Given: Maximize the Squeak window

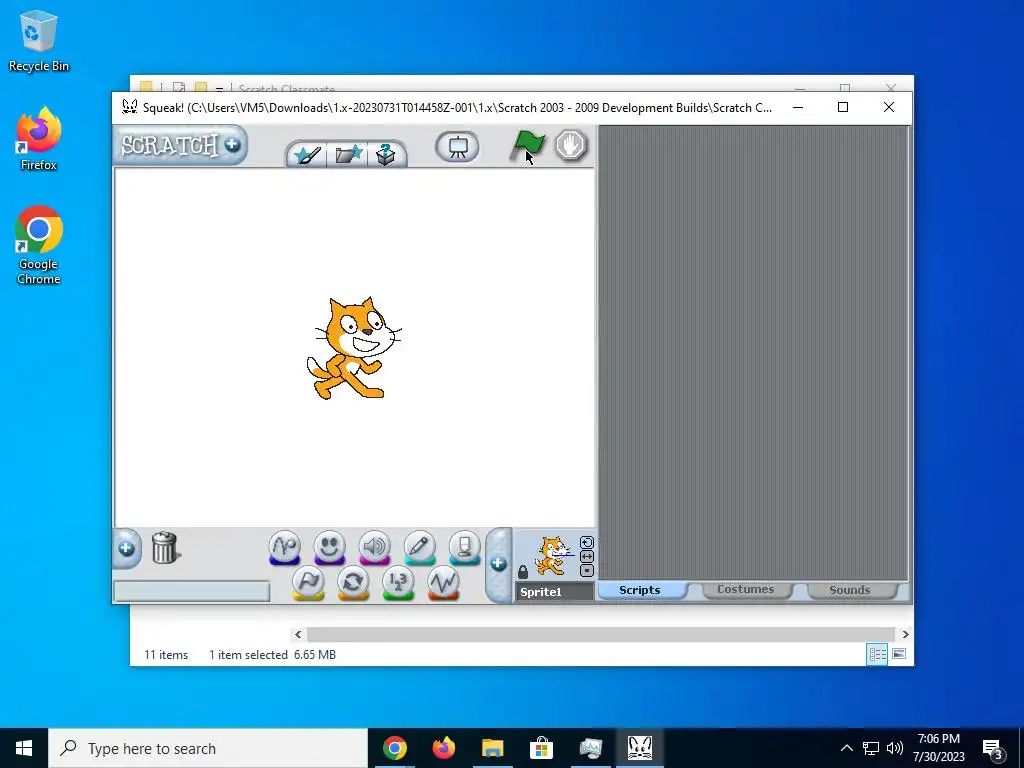Looking at the screenshot, I should click(x=843, y=107).
